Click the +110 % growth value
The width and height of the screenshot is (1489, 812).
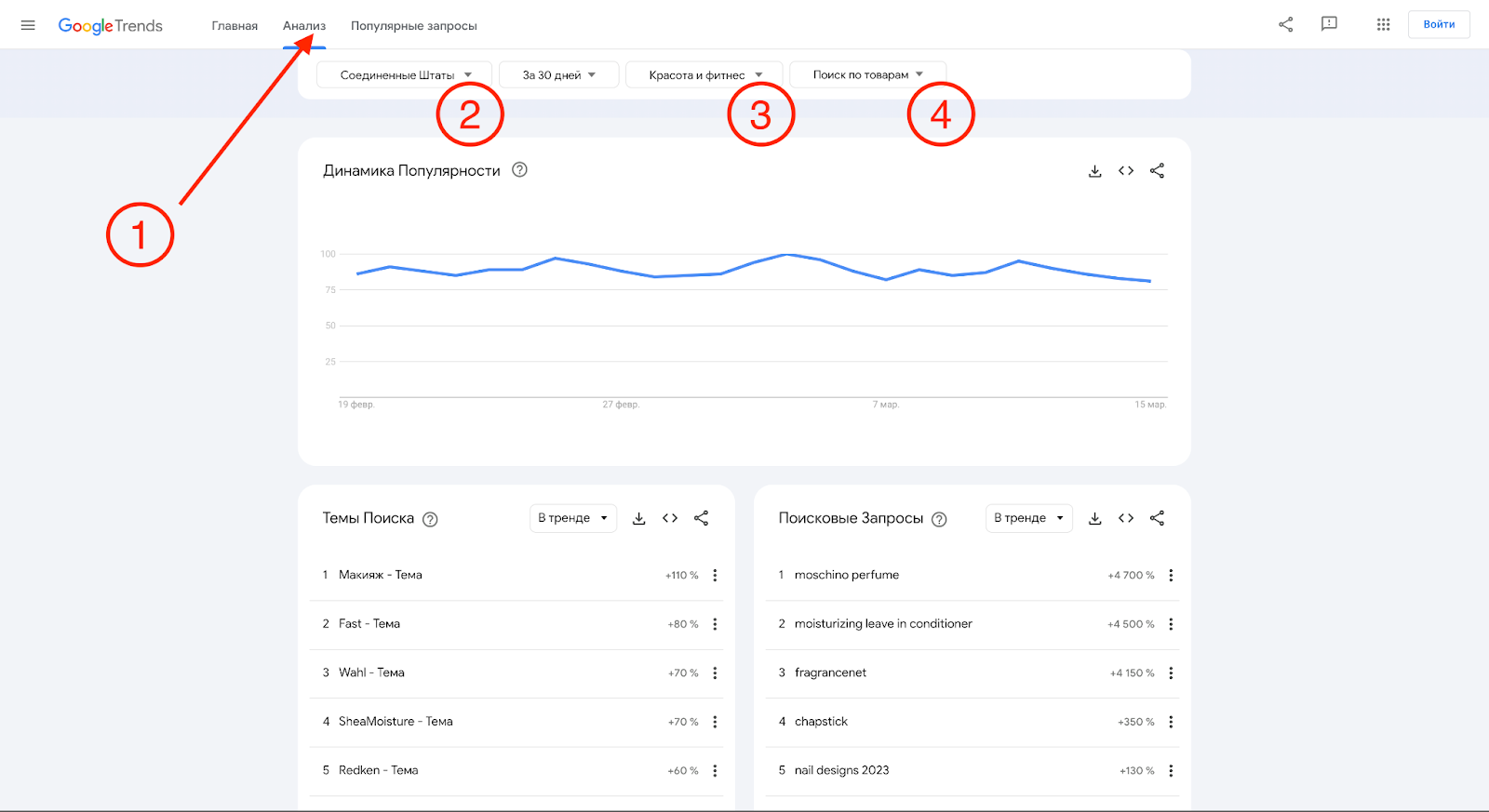(681, 576)
